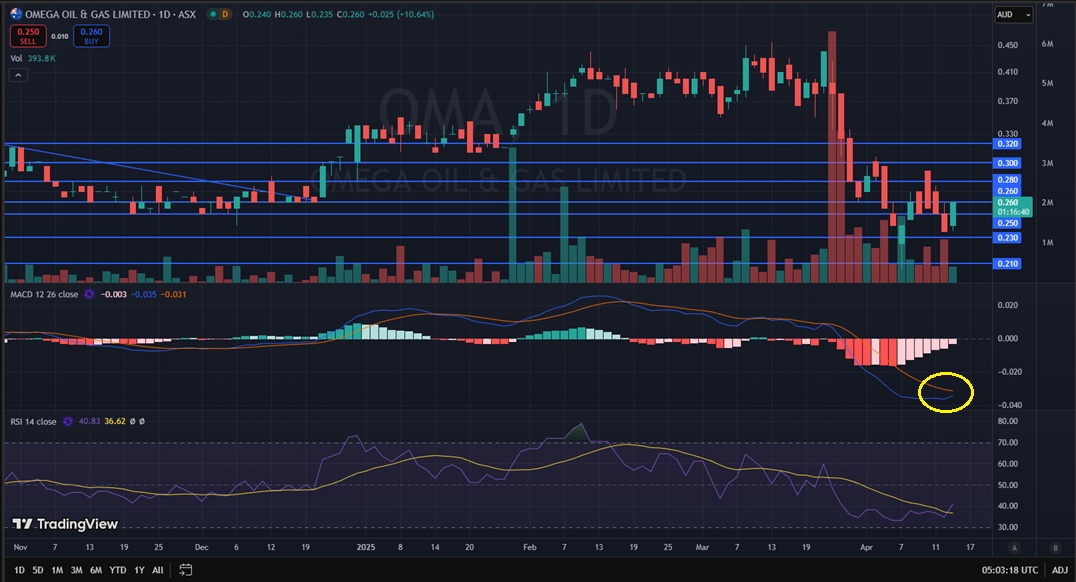The image size is (1076, 582).
Task: Open the TradingView logo link
Action: [x=66, y=524]
